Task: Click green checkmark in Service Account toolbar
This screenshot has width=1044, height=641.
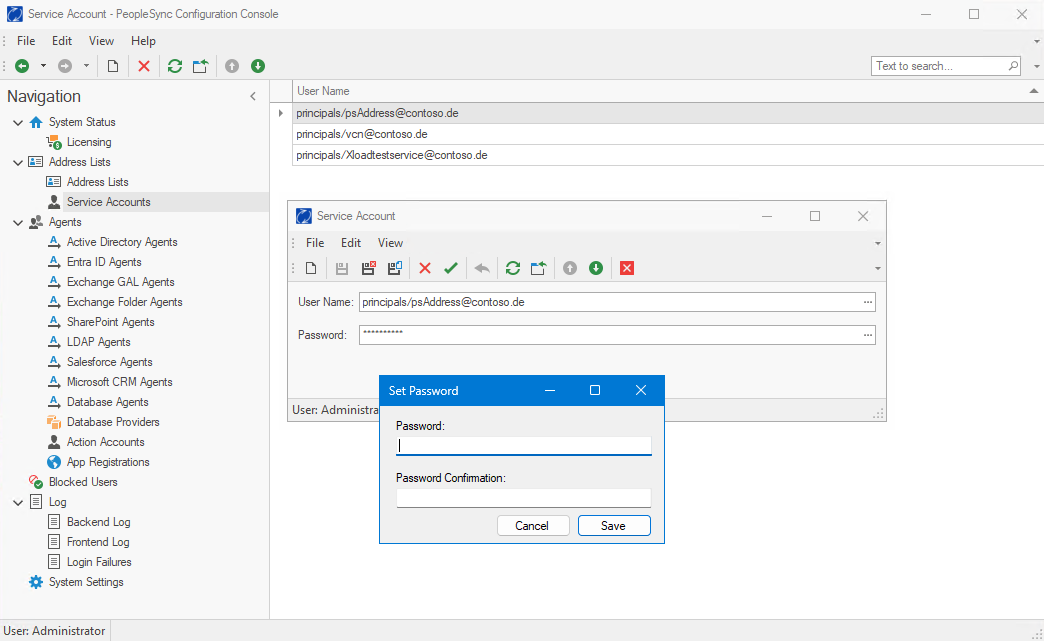Action: pos(451,268)
